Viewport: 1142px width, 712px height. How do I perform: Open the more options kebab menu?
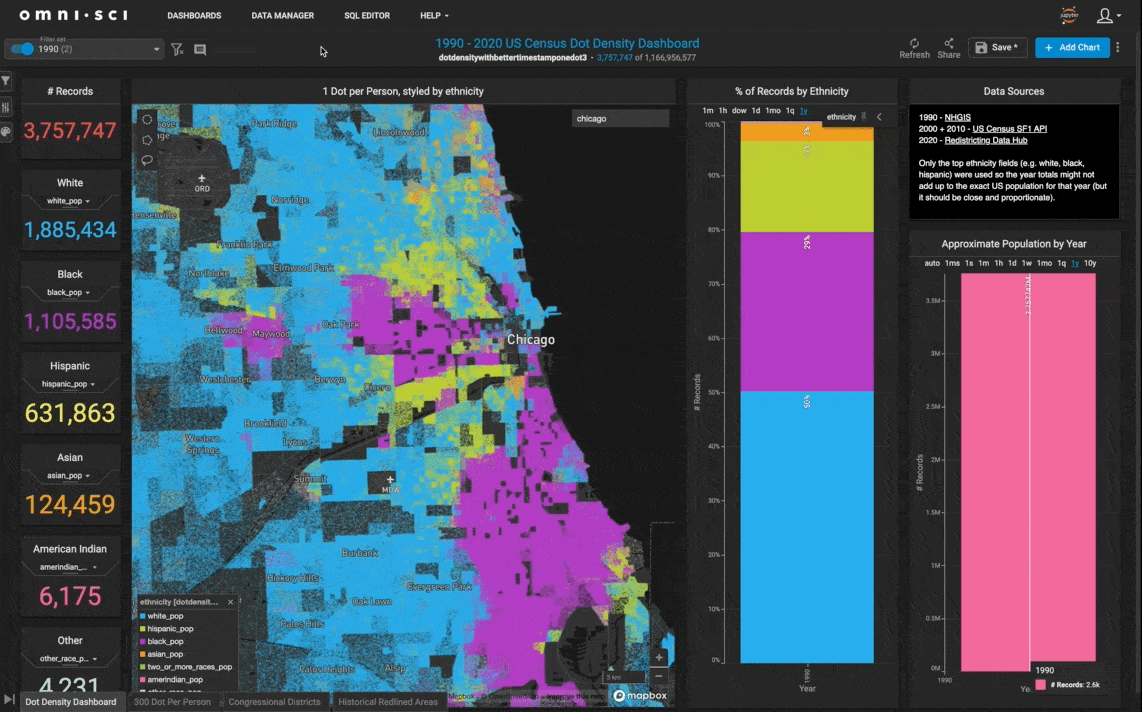tap(1118, 47)
